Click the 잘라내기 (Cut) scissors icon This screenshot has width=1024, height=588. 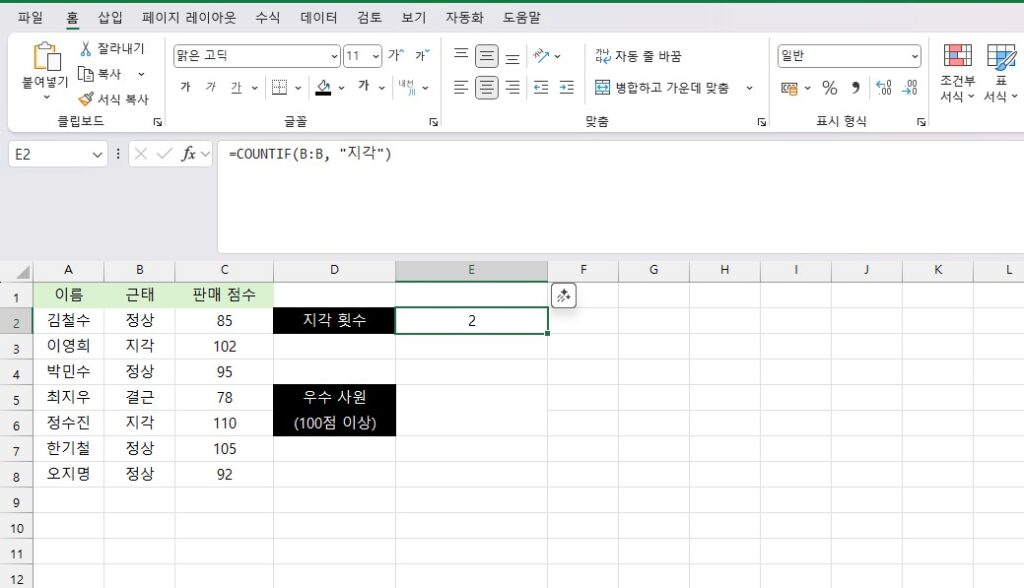pyautogui.click(x=86, y=49)
